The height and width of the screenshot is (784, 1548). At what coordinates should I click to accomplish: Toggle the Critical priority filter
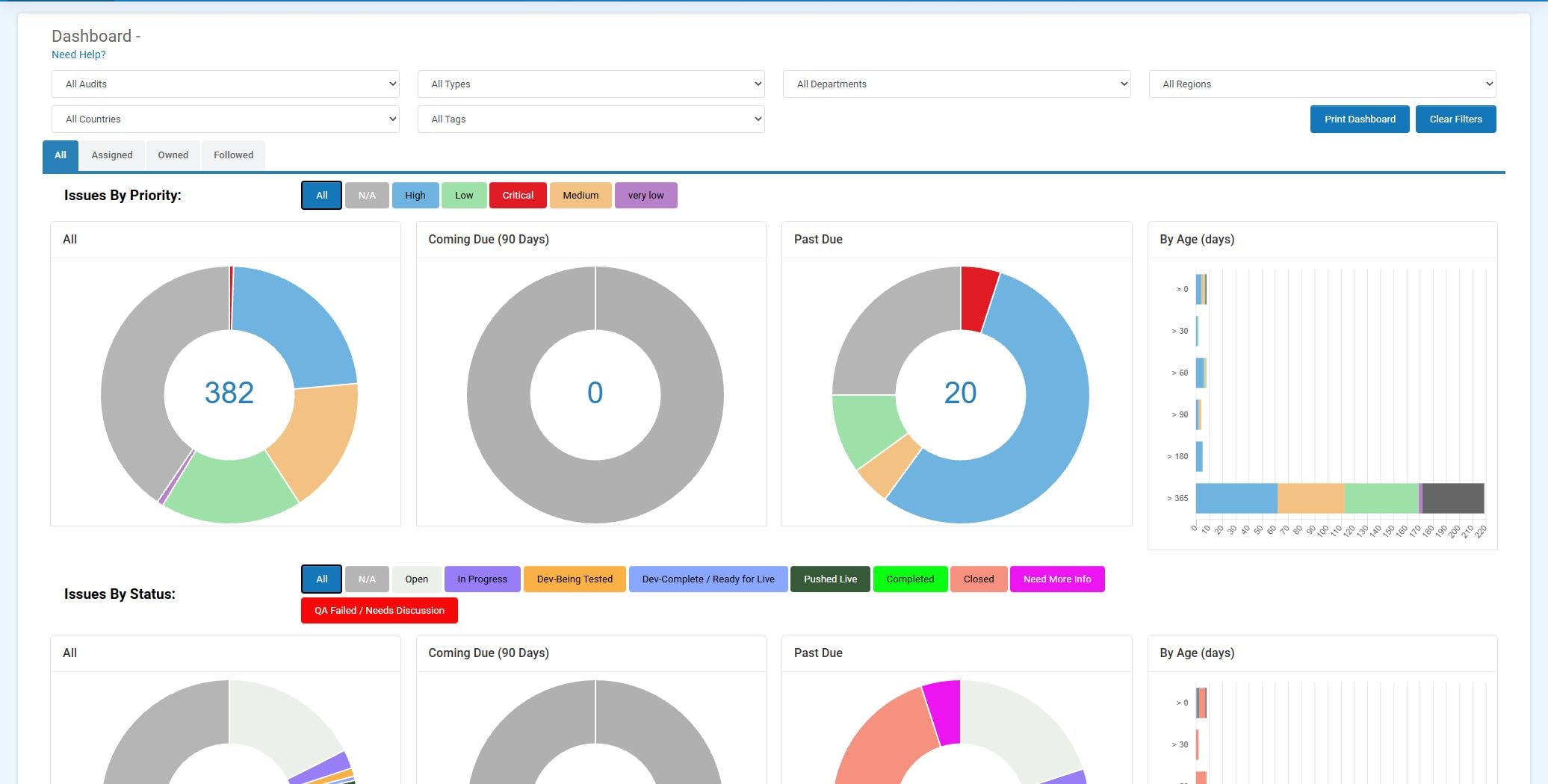[x=518, y=196]
